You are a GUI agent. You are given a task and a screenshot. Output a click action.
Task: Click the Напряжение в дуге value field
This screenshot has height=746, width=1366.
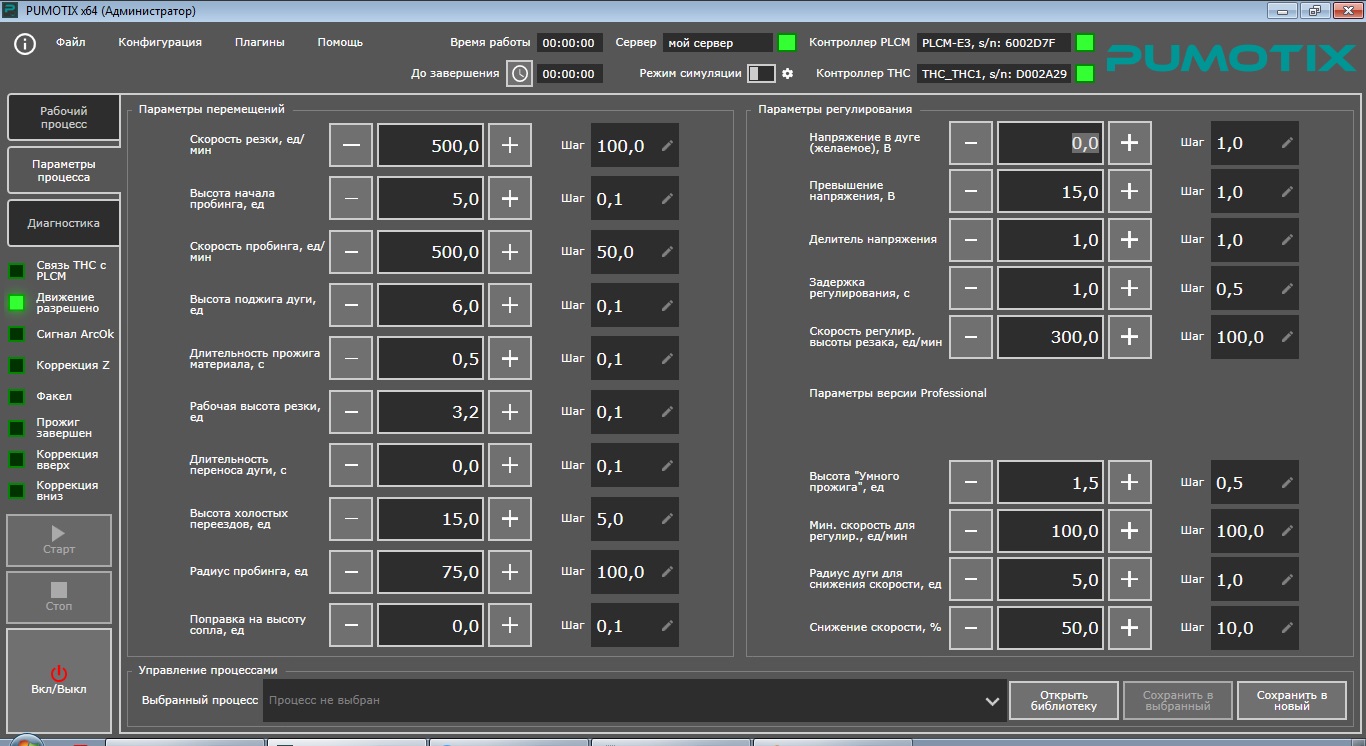tap(1050, 143)
